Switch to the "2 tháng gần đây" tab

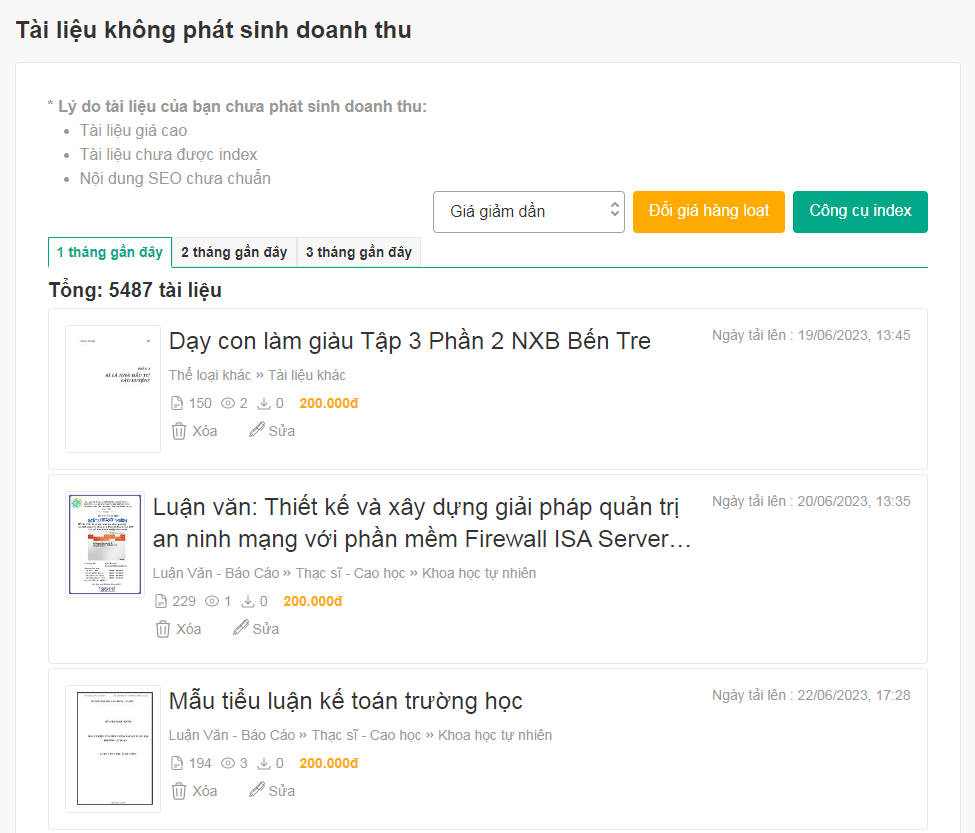[234, 252]
